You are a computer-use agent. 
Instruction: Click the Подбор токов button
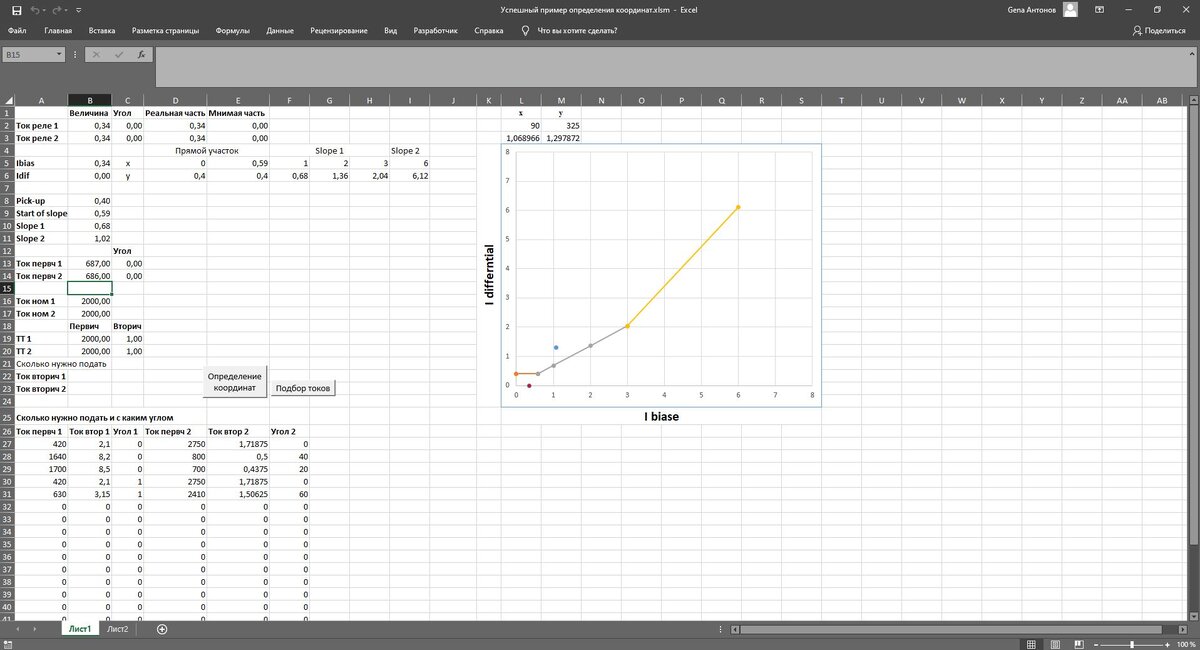(x=305, y=387)
